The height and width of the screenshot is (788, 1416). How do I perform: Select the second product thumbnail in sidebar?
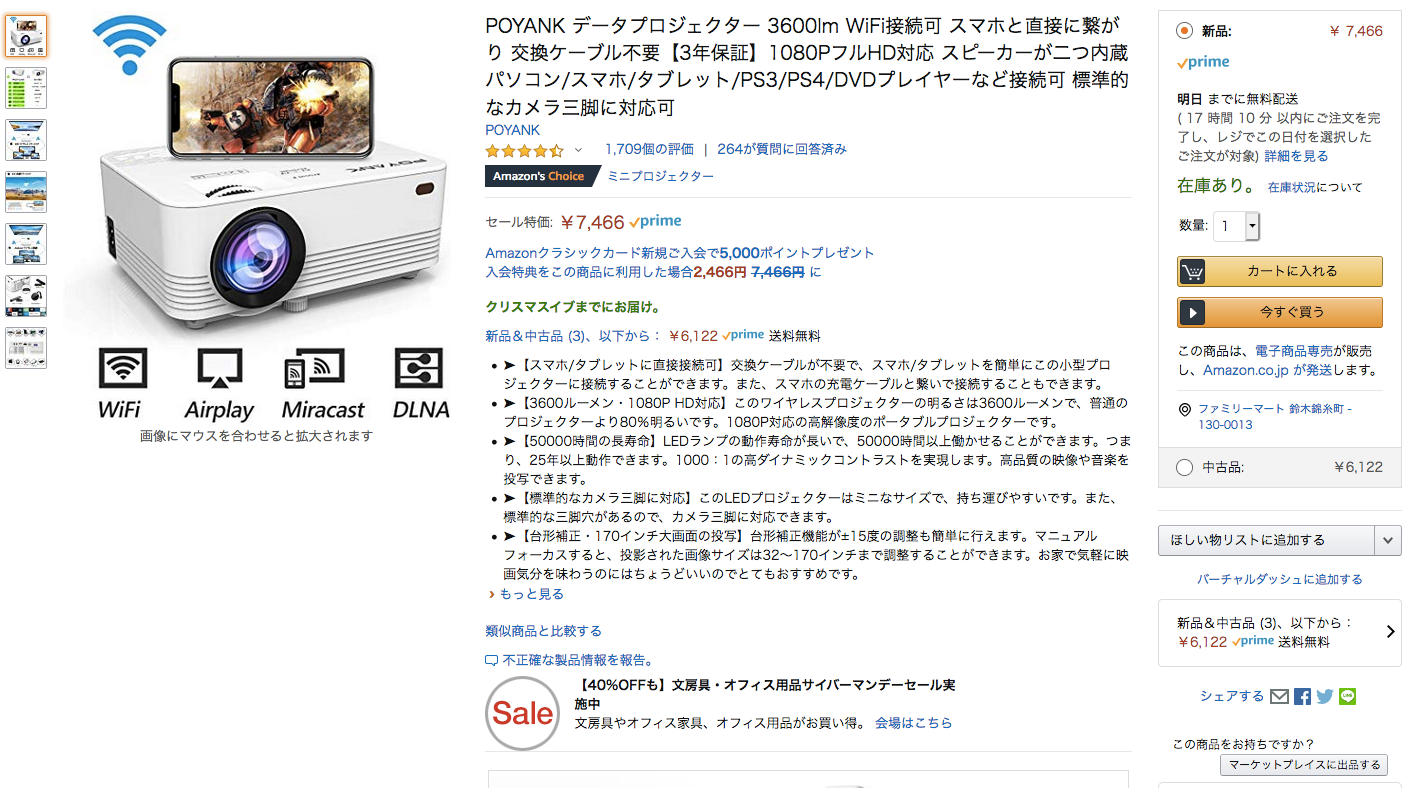(25, 88)
